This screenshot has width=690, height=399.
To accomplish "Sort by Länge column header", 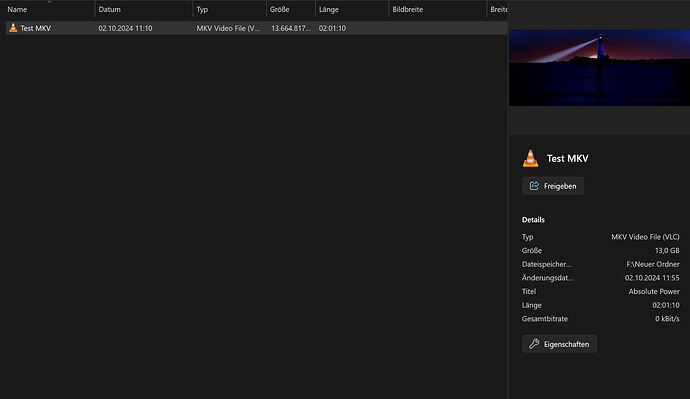I will (329, 9).
